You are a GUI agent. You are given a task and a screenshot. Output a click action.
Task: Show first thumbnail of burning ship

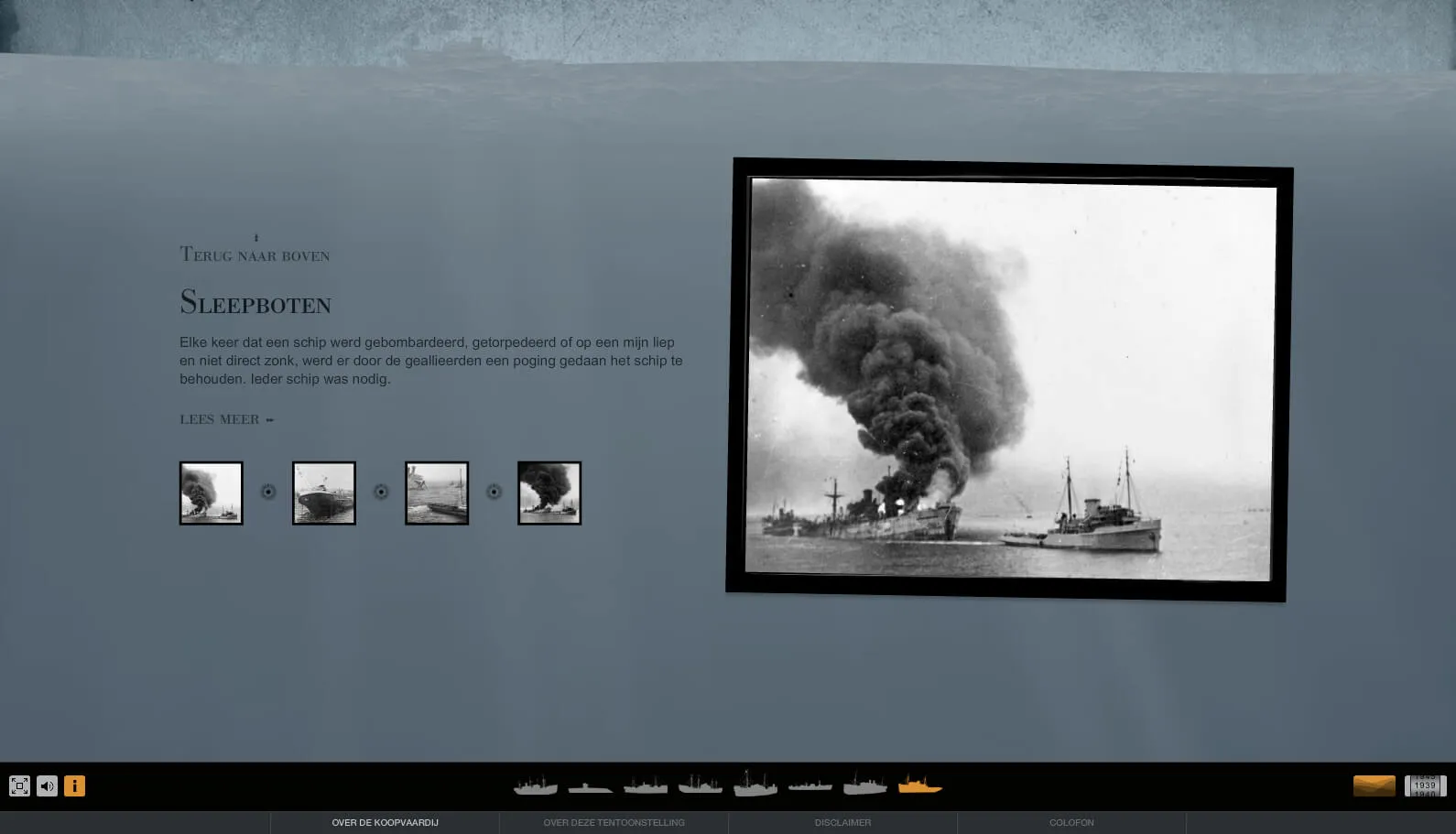coord(212,493)
